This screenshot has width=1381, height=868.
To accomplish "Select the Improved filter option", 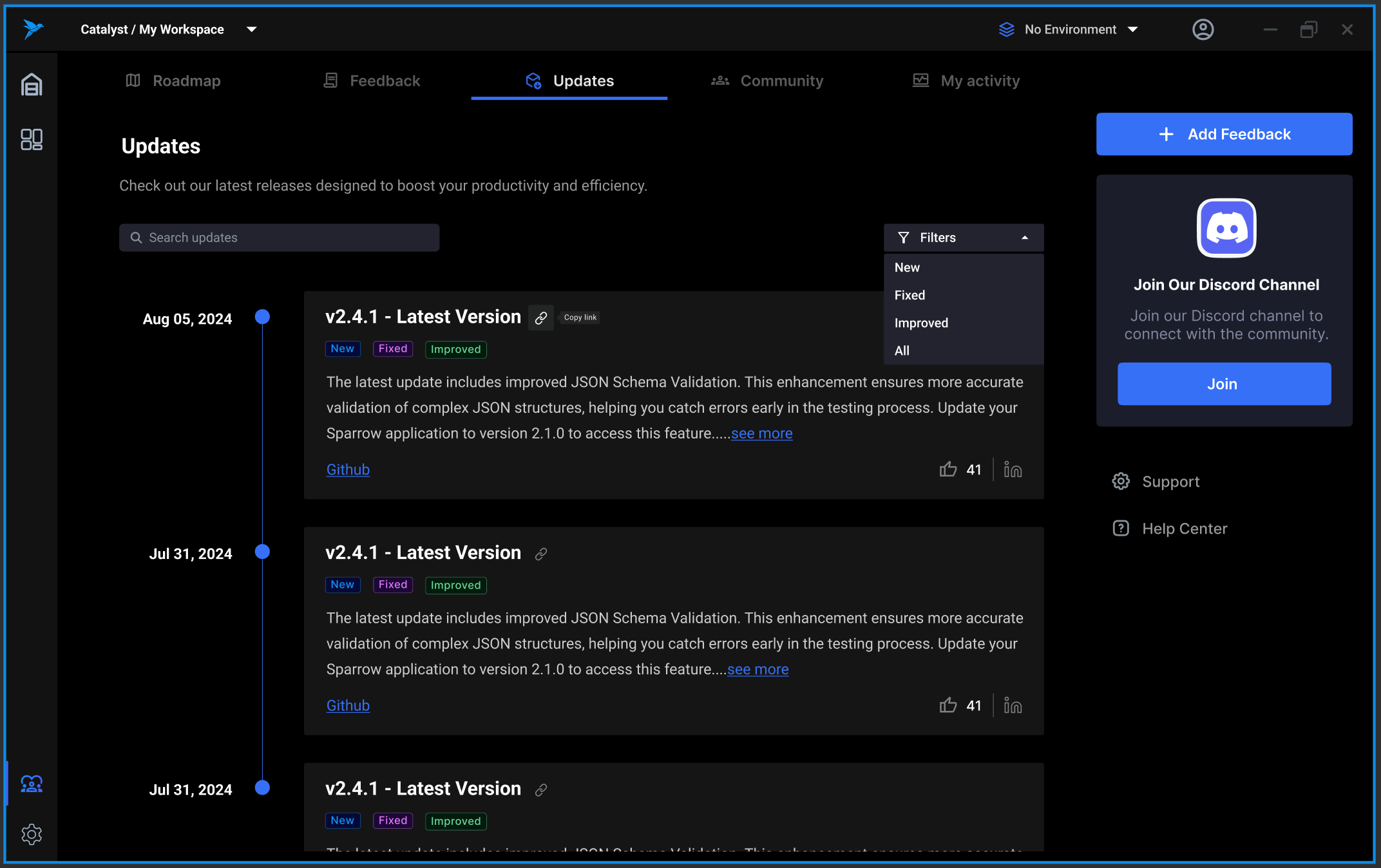I will click(x=921, y=323).
